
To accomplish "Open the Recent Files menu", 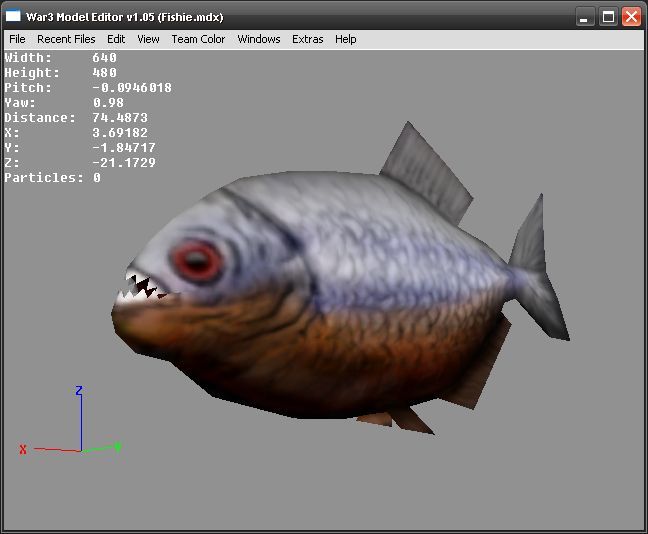I will pos(66,39).
